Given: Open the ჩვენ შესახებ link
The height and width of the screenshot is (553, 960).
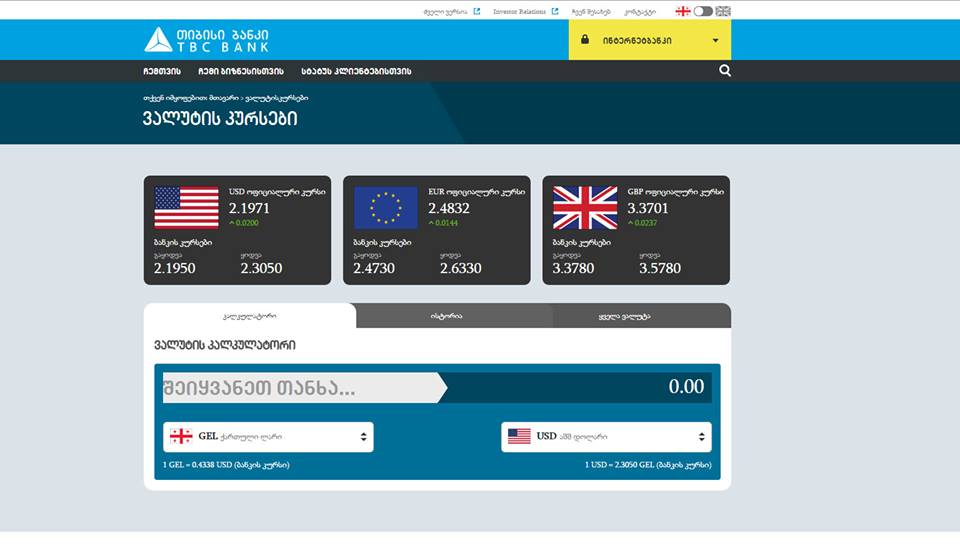Looking at the screenshot, I should coord(591,12).
